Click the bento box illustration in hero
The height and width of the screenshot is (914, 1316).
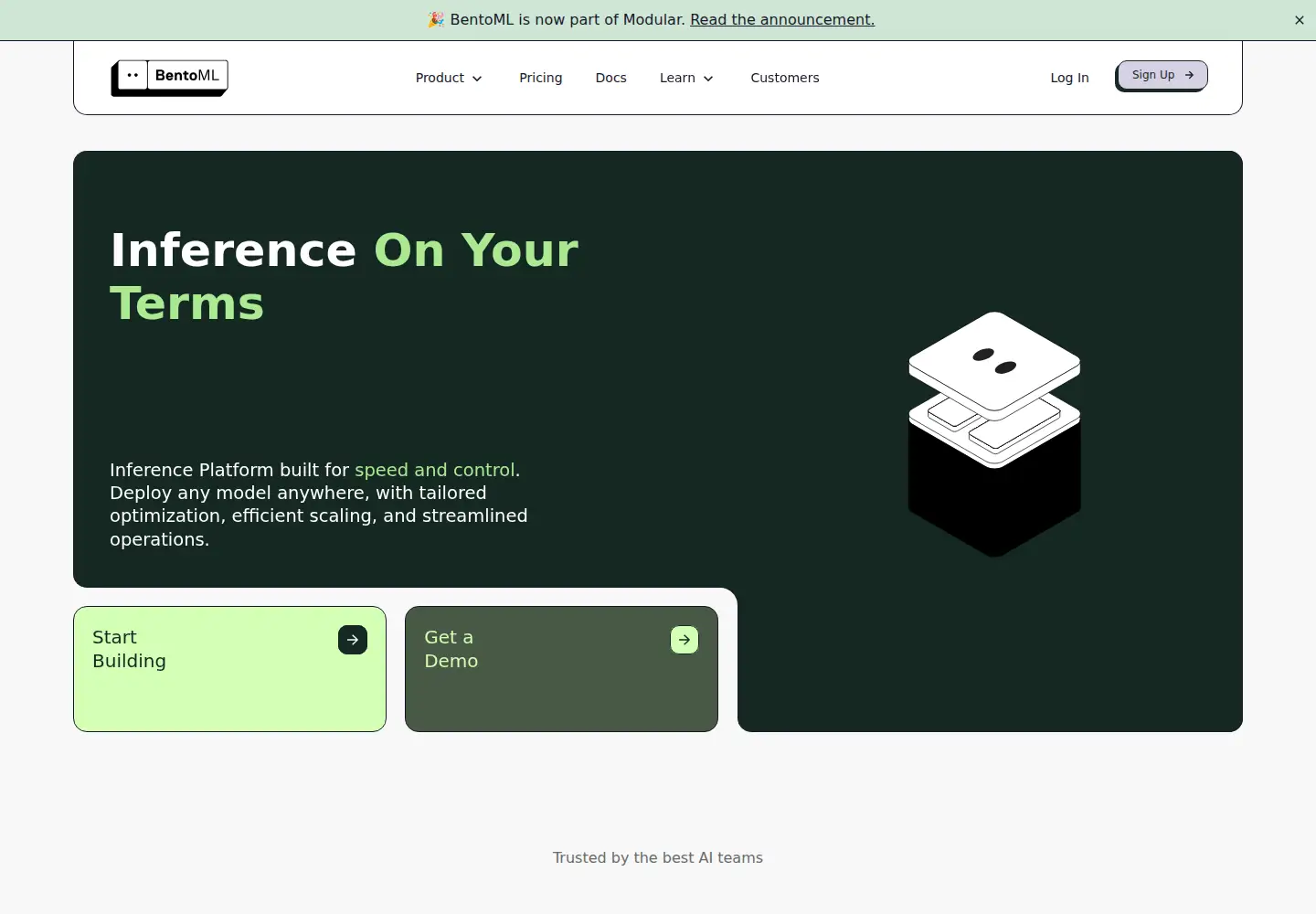click(994, 434)
